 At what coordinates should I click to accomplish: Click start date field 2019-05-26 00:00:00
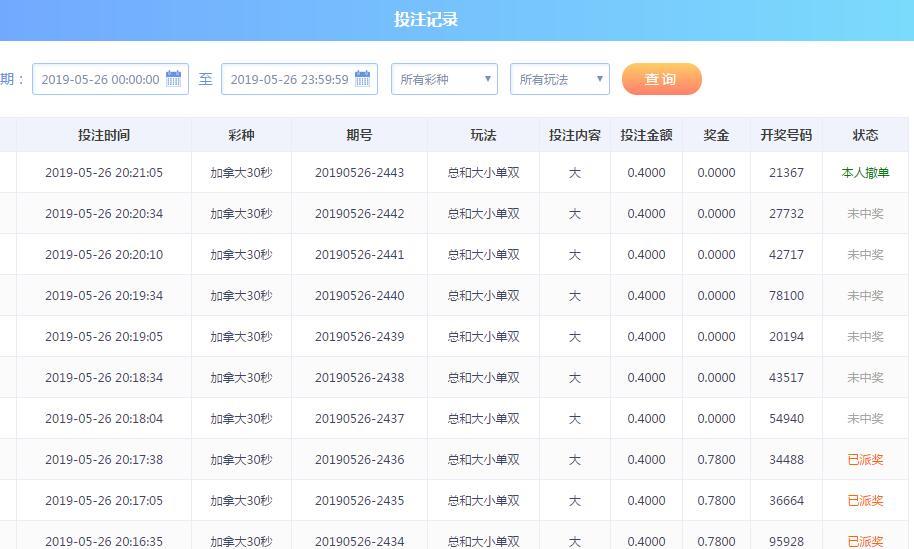coord(110,79)
